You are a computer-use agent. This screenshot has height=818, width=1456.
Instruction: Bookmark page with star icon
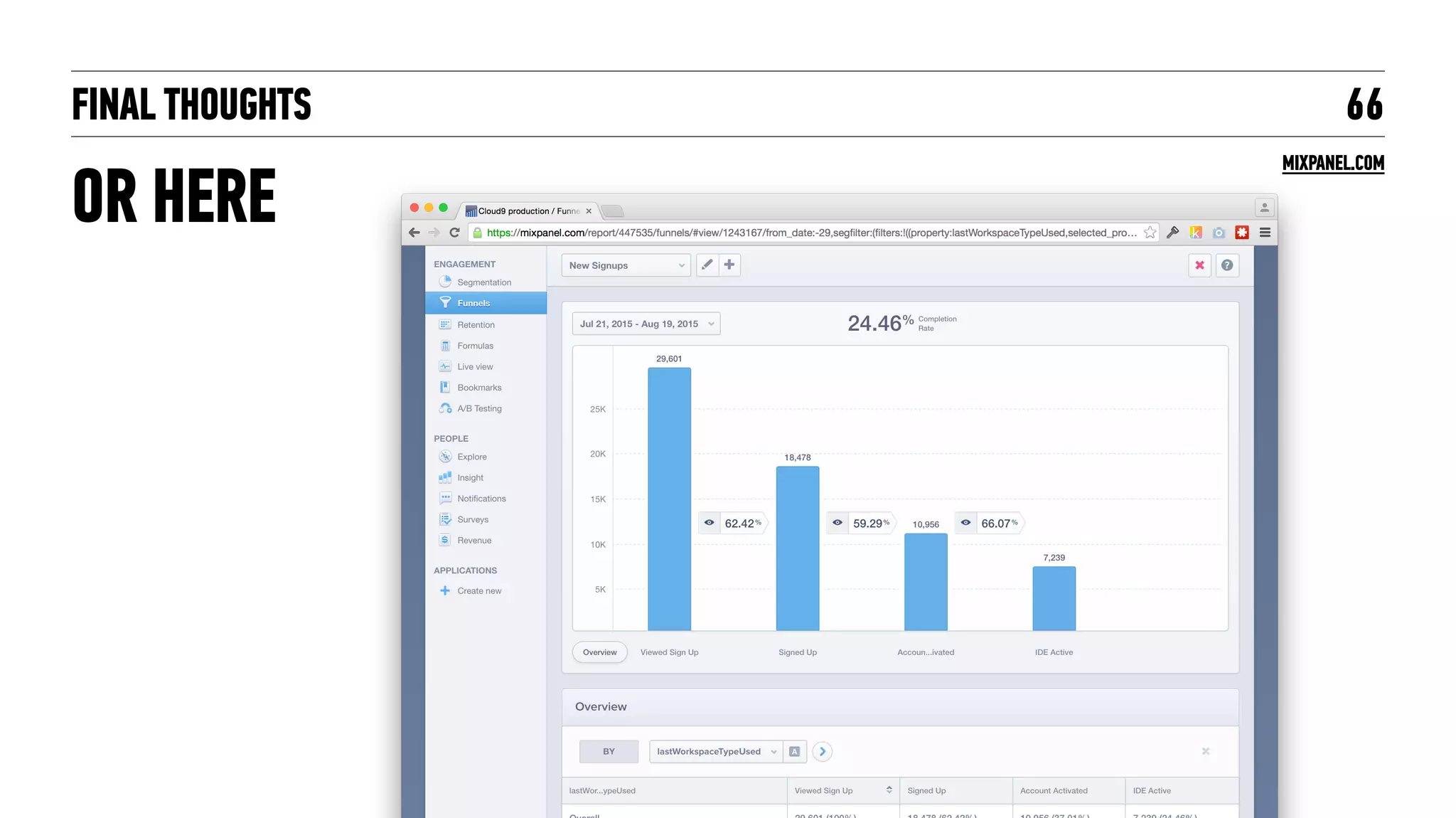(1150, 233)
